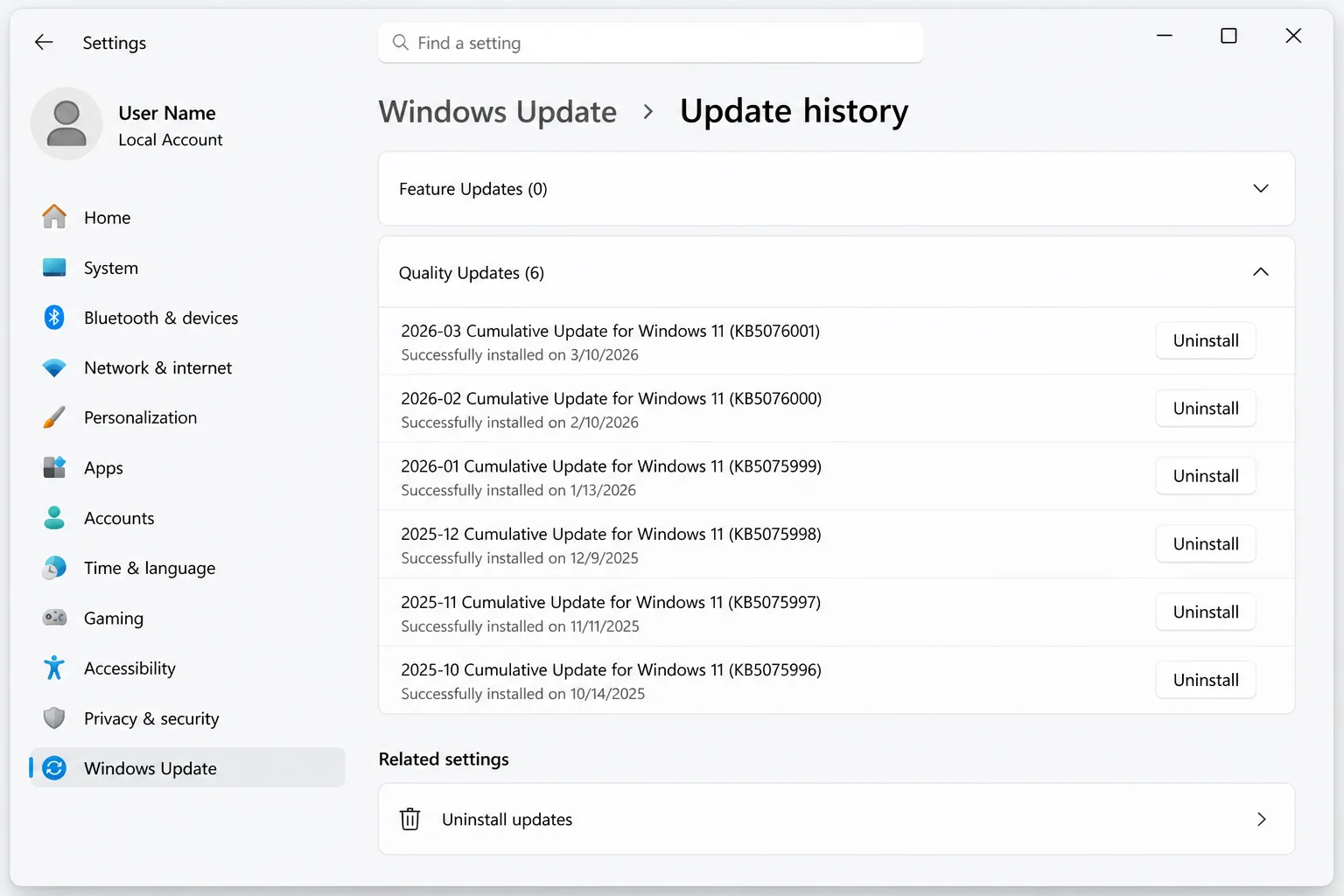1344x896 pixels.
Task: Click 'Successfully installed on 11/11/2025' text
Action: [x=521, y=626]
